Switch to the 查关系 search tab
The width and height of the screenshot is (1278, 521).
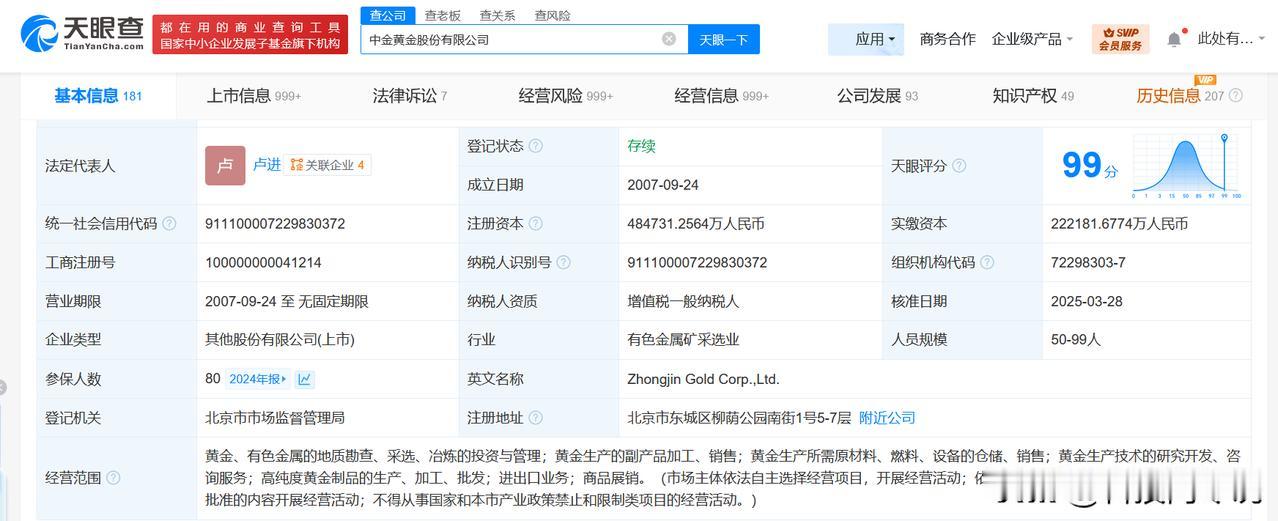pos(497,15)
